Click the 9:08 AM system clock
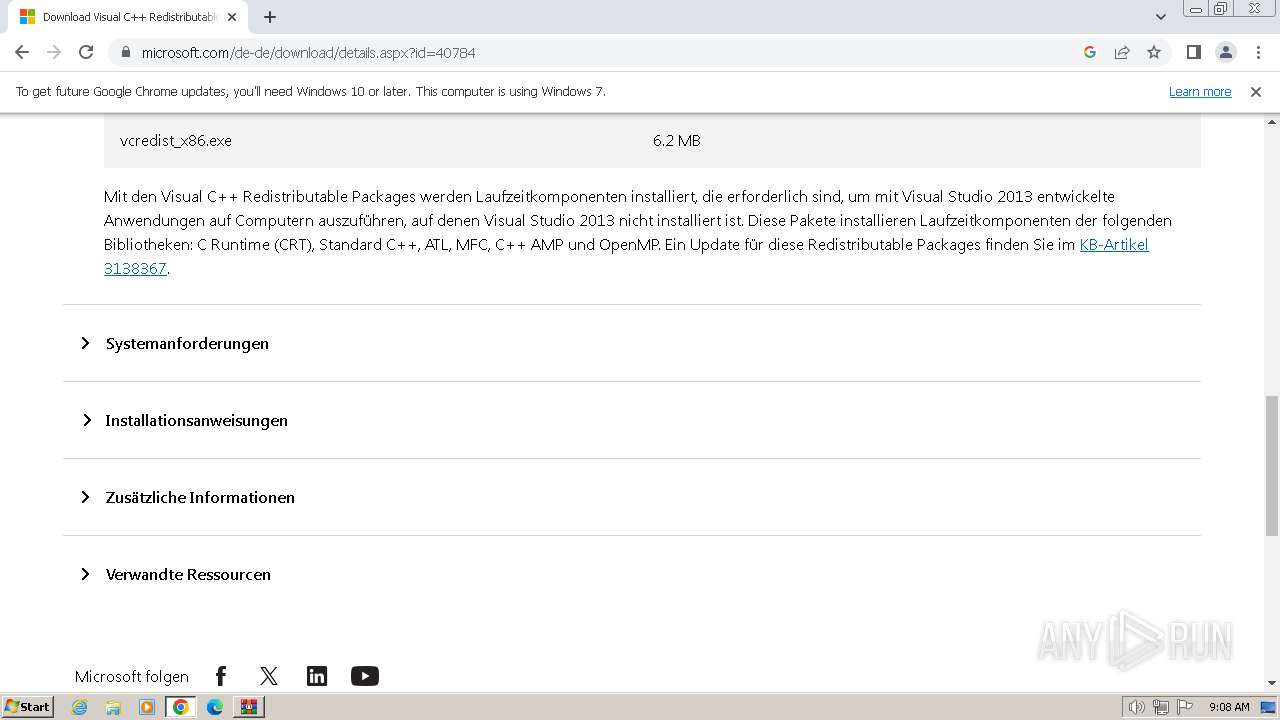This screenshot has width=1280, height=720. [x=1229, y=707]
